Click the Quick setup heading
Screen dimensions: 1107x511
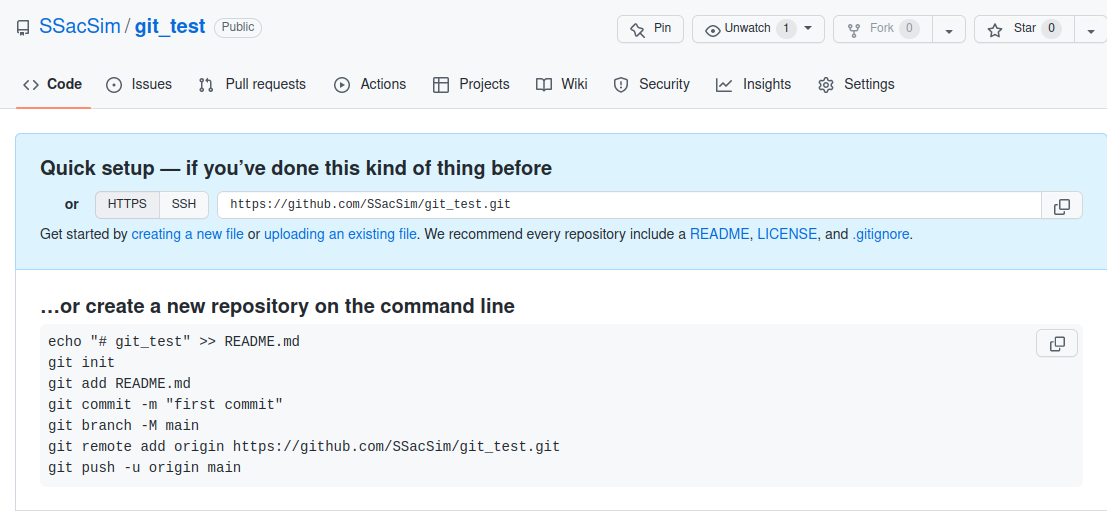pos(296,168)
